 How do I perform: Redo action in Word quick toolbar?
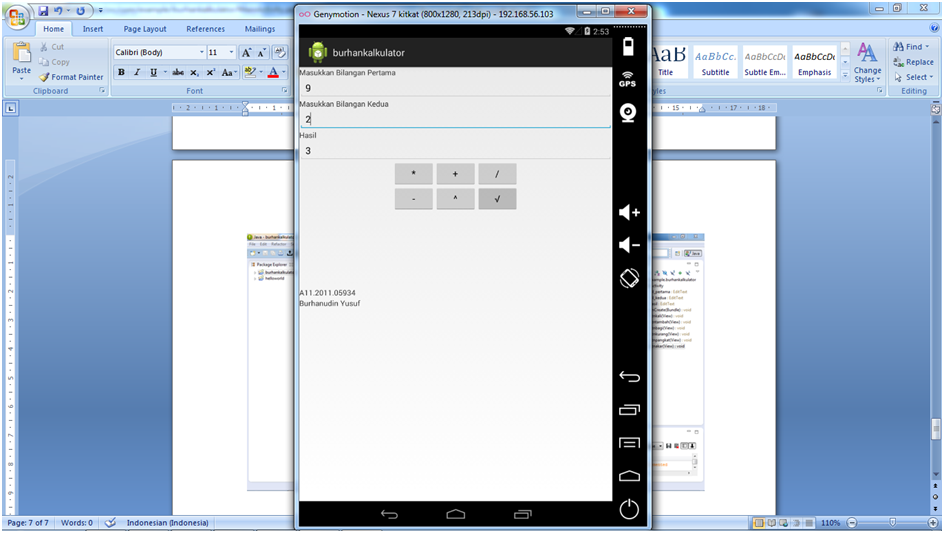pos(80,11)
